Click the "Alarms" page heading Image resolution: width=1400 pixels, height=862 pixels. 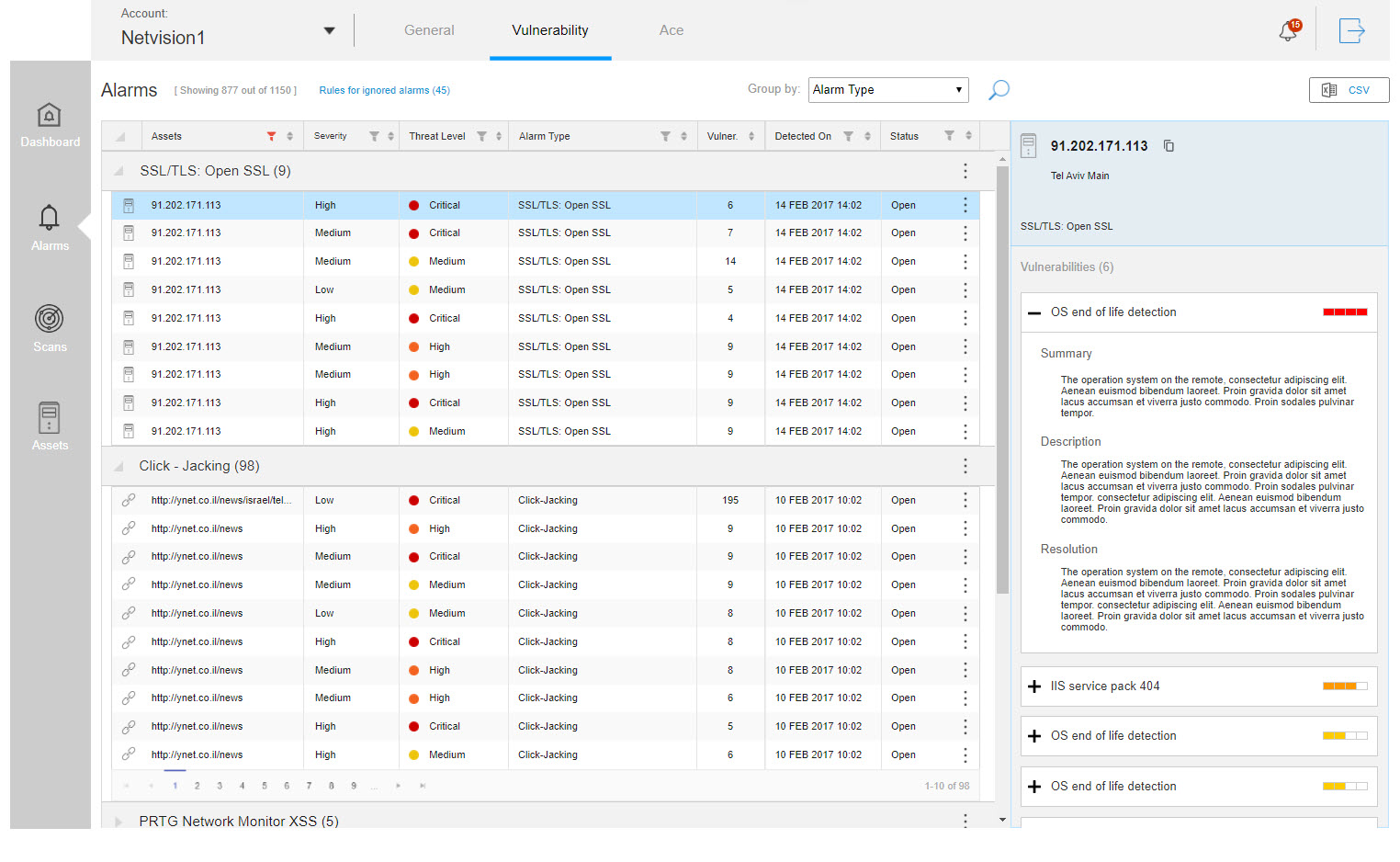129,90
